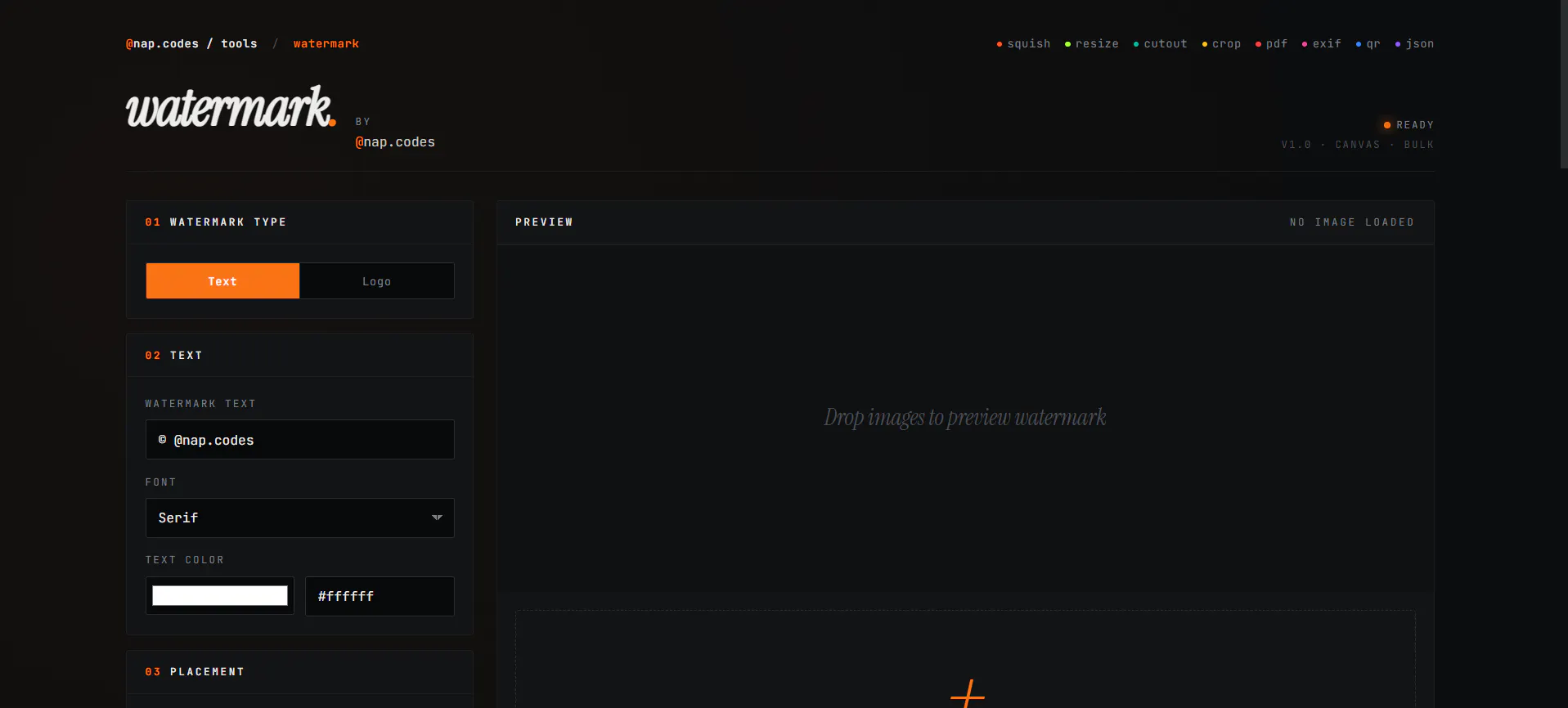Open the white text color swatch
This screenshot has height=708, width=1568.
tap(220, 596)
